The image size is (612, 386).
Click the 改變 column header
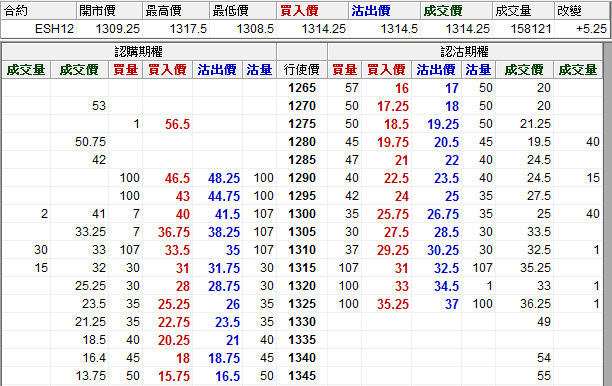pos(569,11)
